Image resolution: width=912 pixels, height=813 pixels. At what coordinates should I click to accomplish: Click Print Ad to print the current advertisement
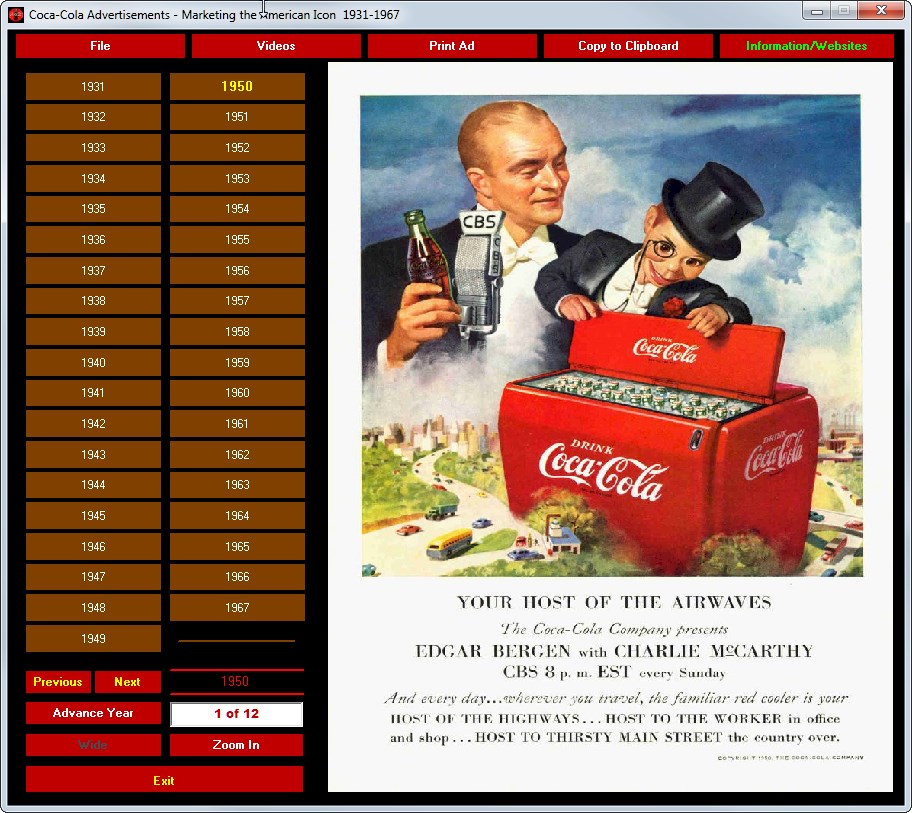(x=452, y=46)
